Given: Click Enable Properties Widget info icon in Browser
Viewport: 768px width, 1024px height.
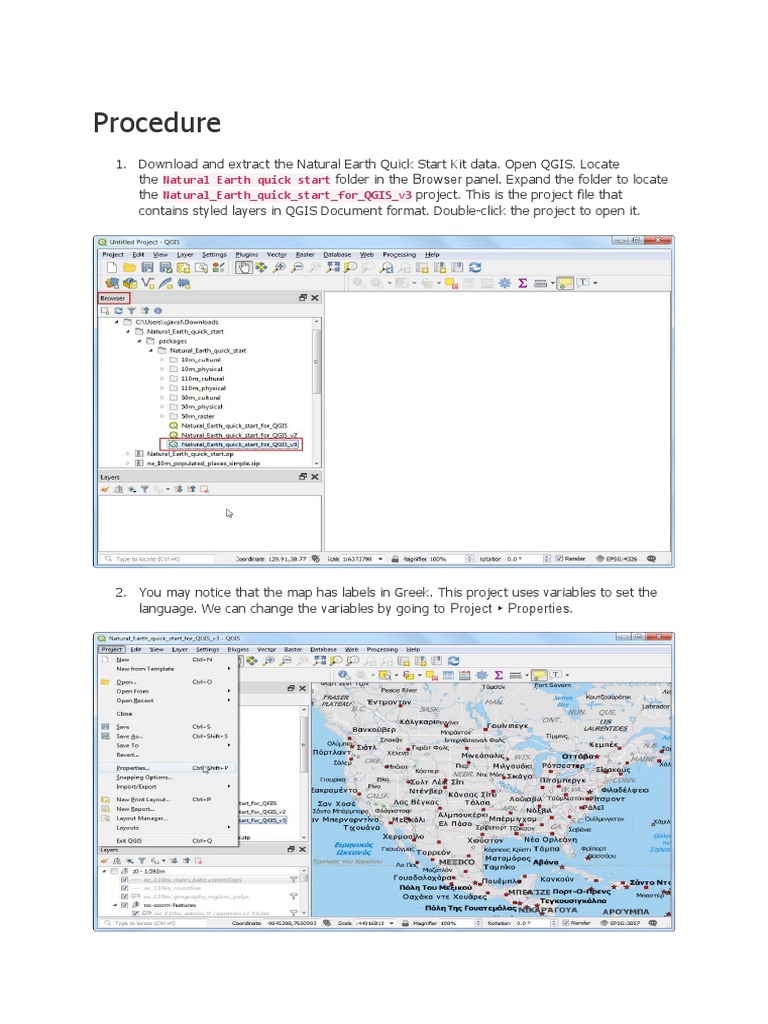Looking at the screenshot, I should tap(157, 311).
